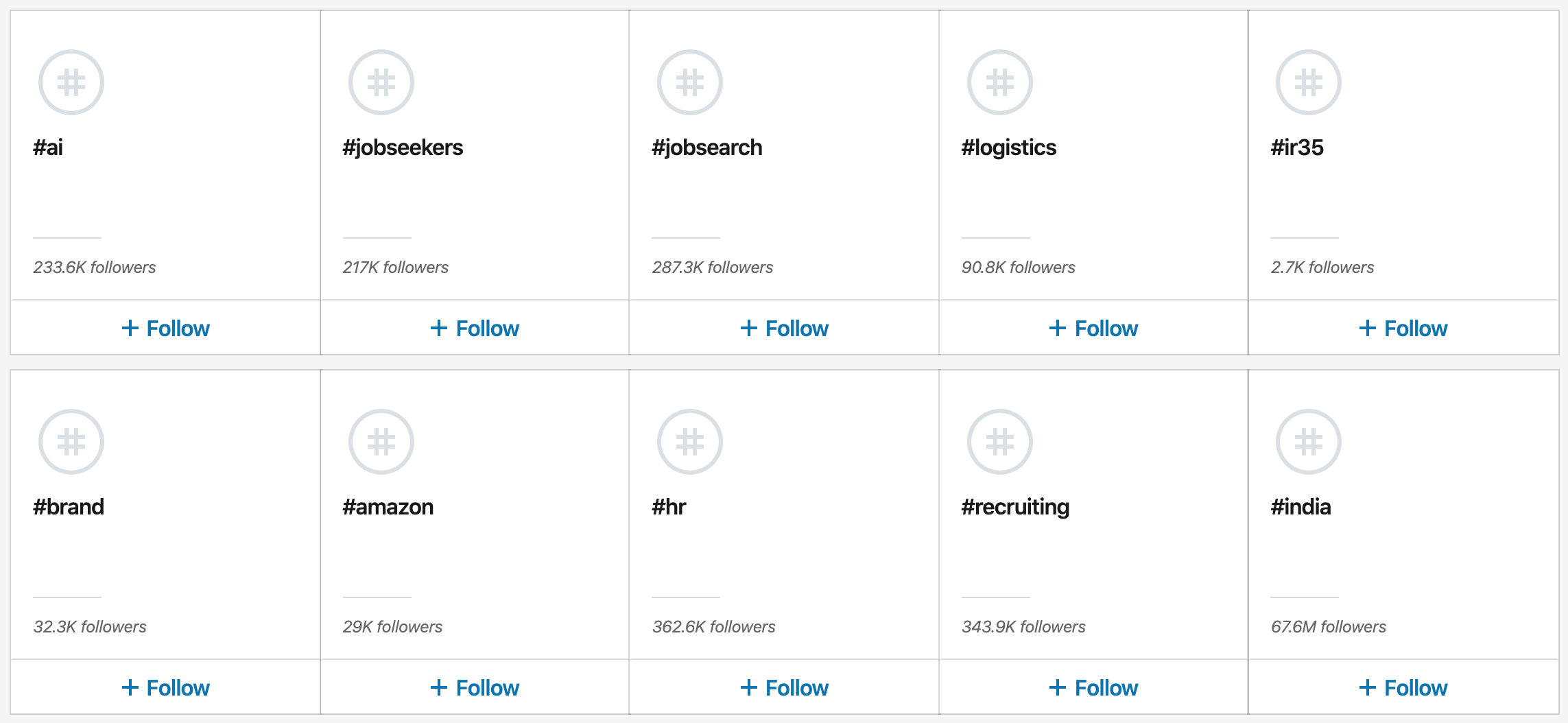This screenshot has width=1568, height=723.
Task: Open the #hr hashtag title
Action: pos(669,507)
